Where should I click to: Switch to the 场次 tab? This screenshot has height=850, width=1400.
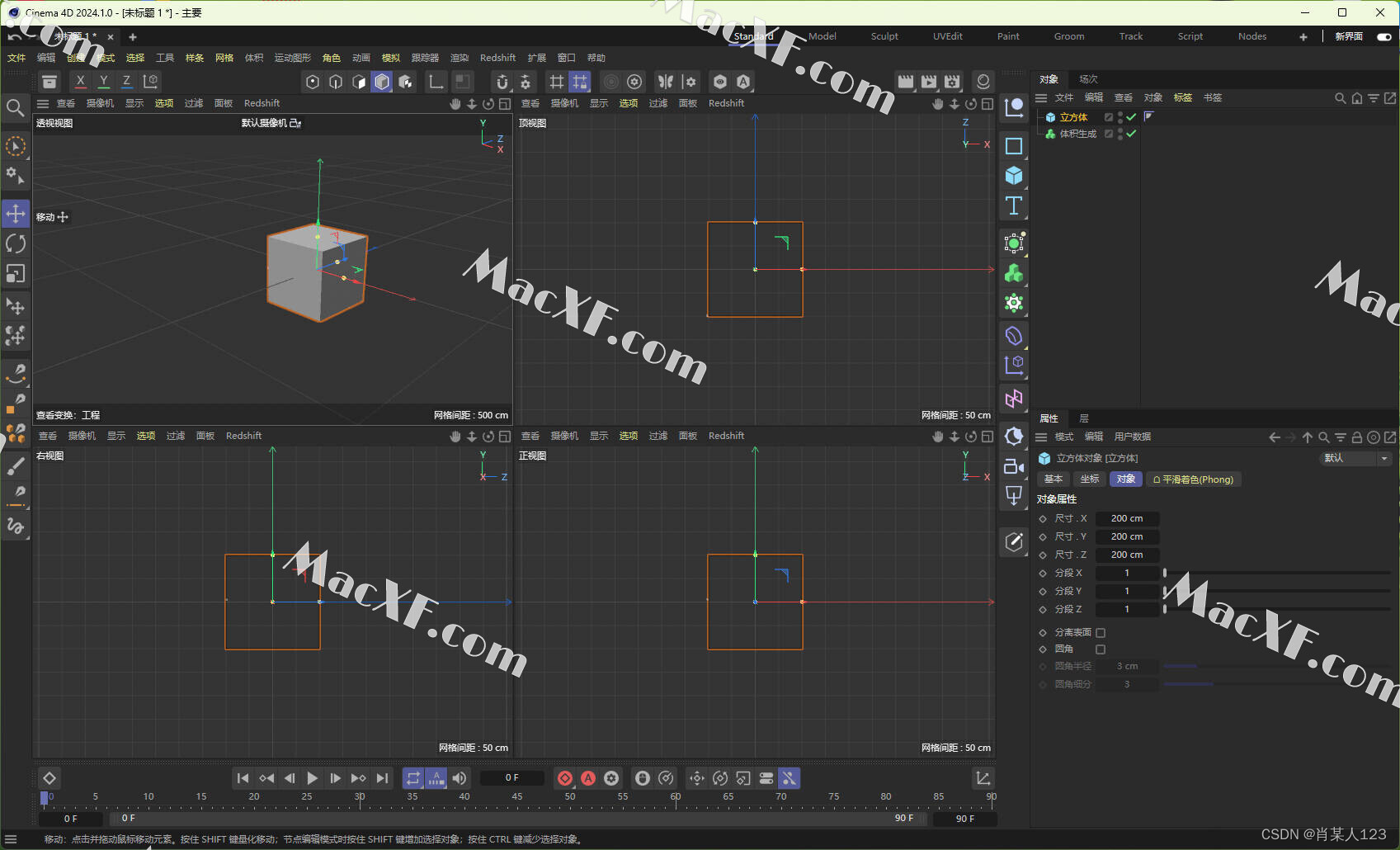click(1088, 79)
